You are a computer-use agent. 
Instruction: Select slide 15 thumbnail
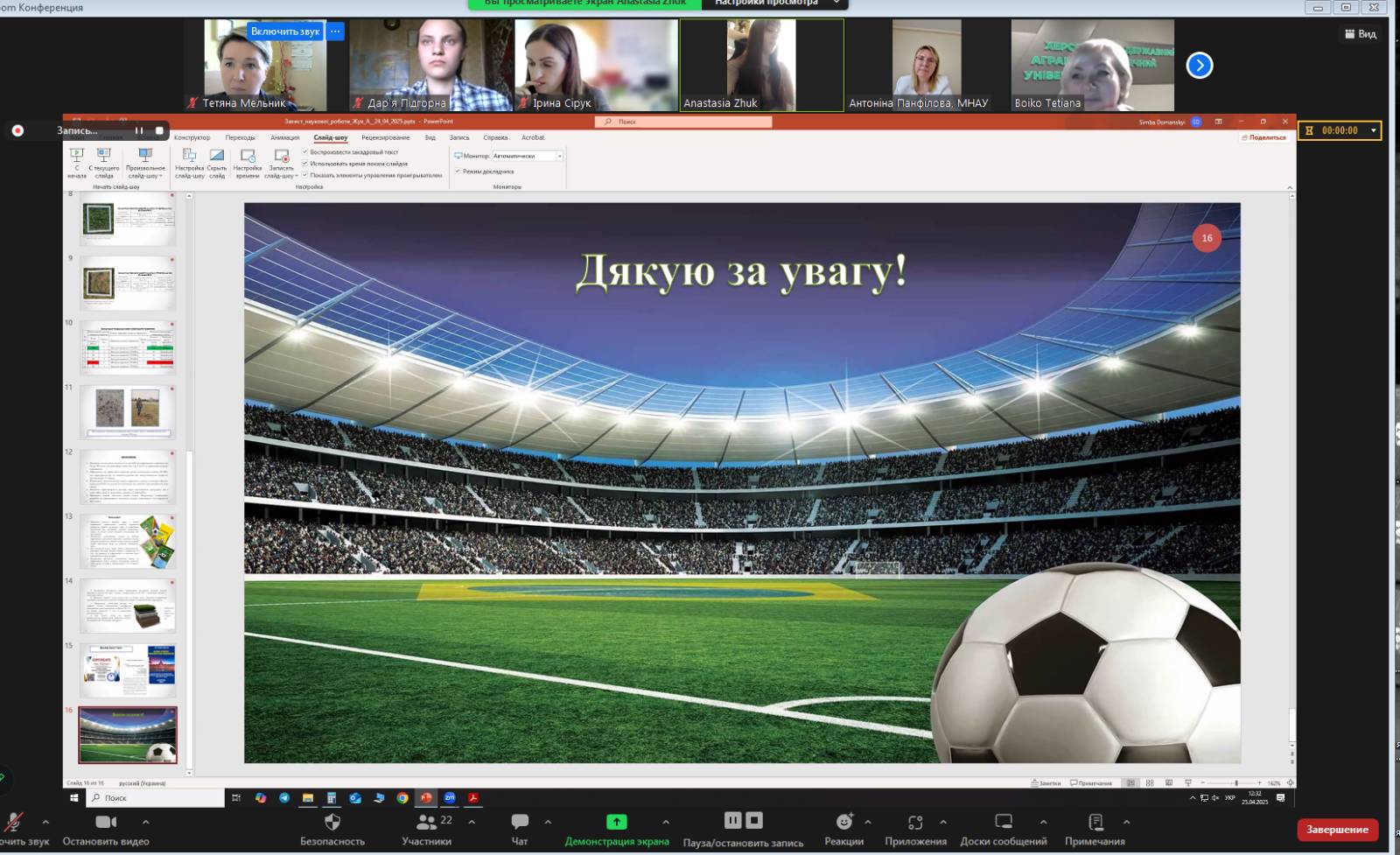pos(128,669)
